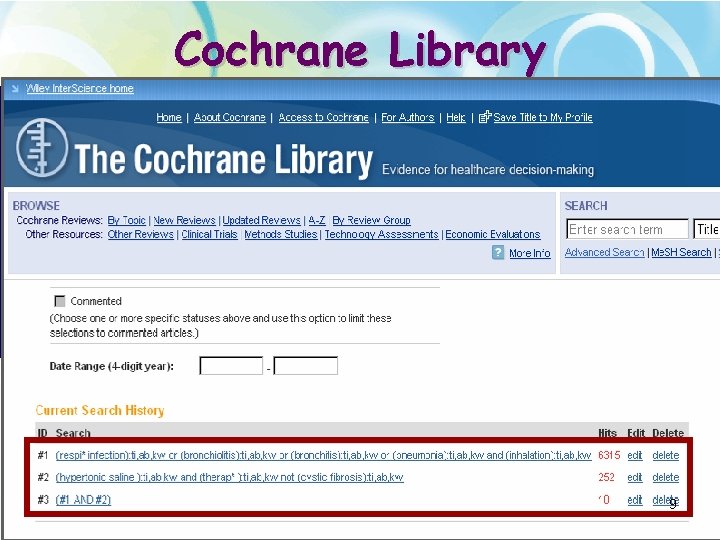Go to the Home page link
Viewport: 720px width, 540px height.
pyautogui.click(x=169, y=118)
